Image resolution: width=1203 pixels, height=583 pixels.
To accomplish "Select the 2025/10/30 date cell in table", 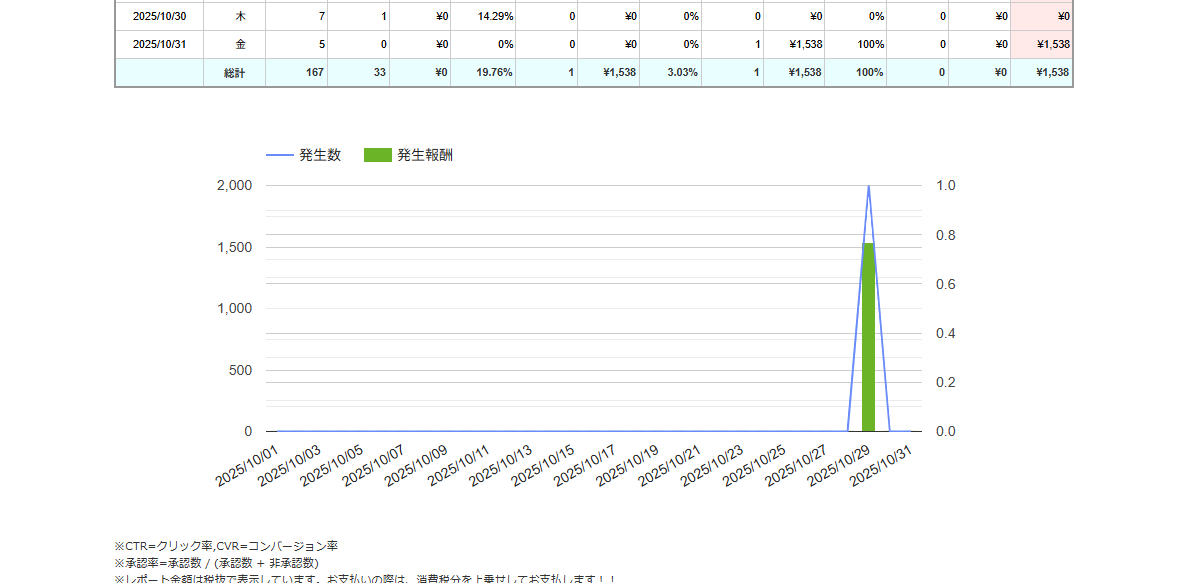I will pyautogui.click(x=159, y=16).
